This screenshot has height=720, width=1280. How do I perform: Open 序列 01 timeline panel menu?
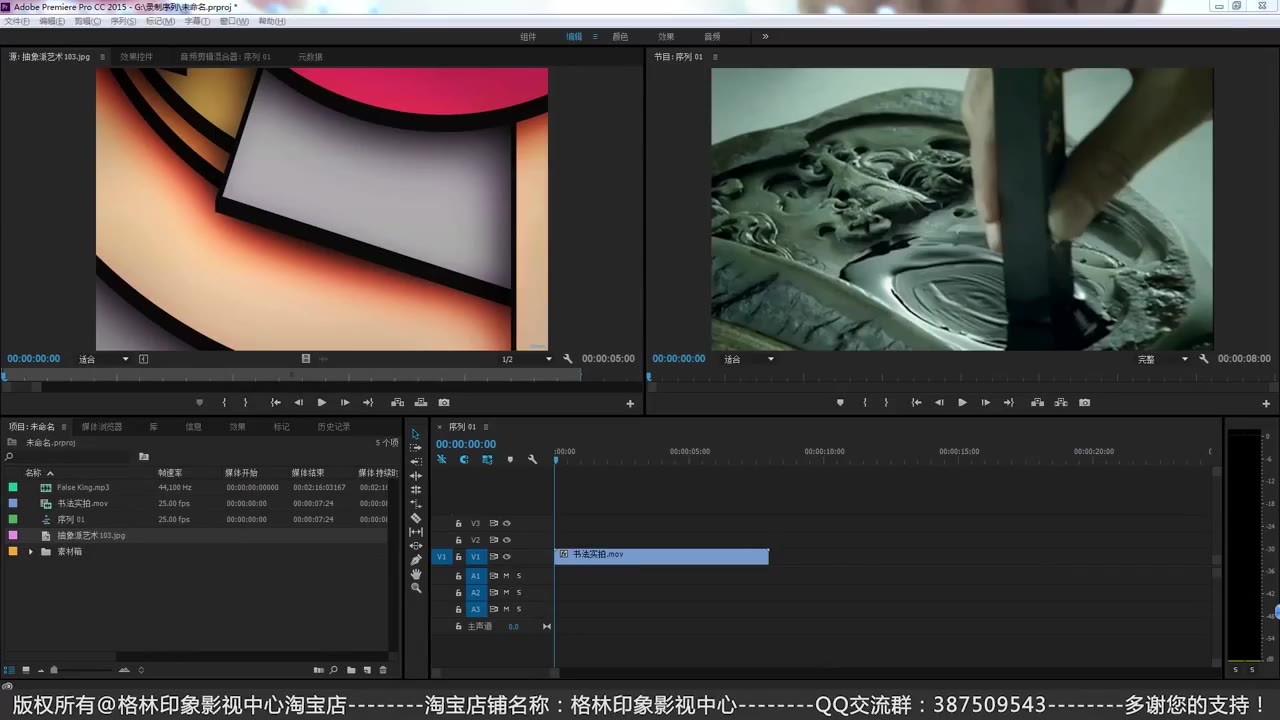click(486, 427)
